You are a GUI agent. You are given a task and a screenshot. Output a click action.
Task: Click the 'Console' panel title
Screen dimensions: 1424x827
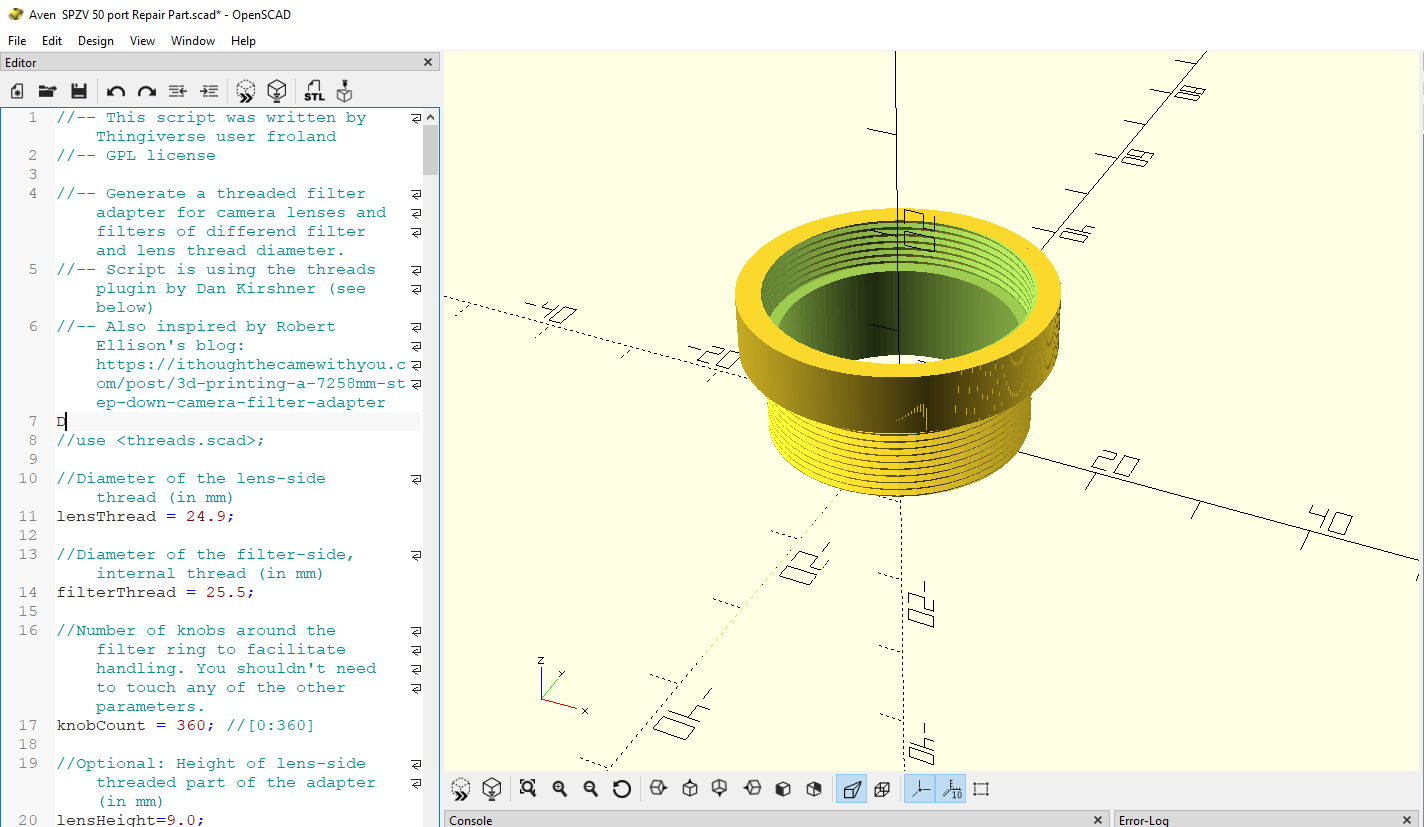(x=471, y=820)
